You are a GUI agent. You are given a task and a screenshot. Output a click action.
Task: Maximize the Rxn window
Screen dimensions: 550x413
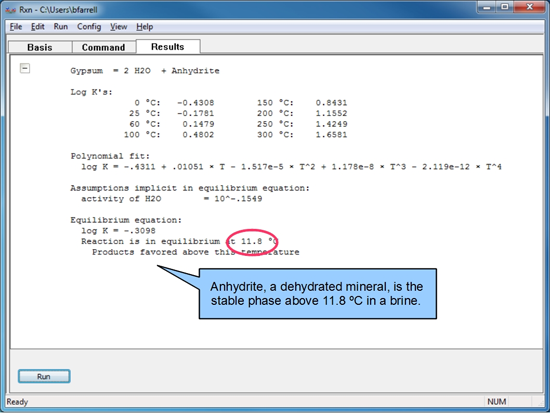[505, 7]
